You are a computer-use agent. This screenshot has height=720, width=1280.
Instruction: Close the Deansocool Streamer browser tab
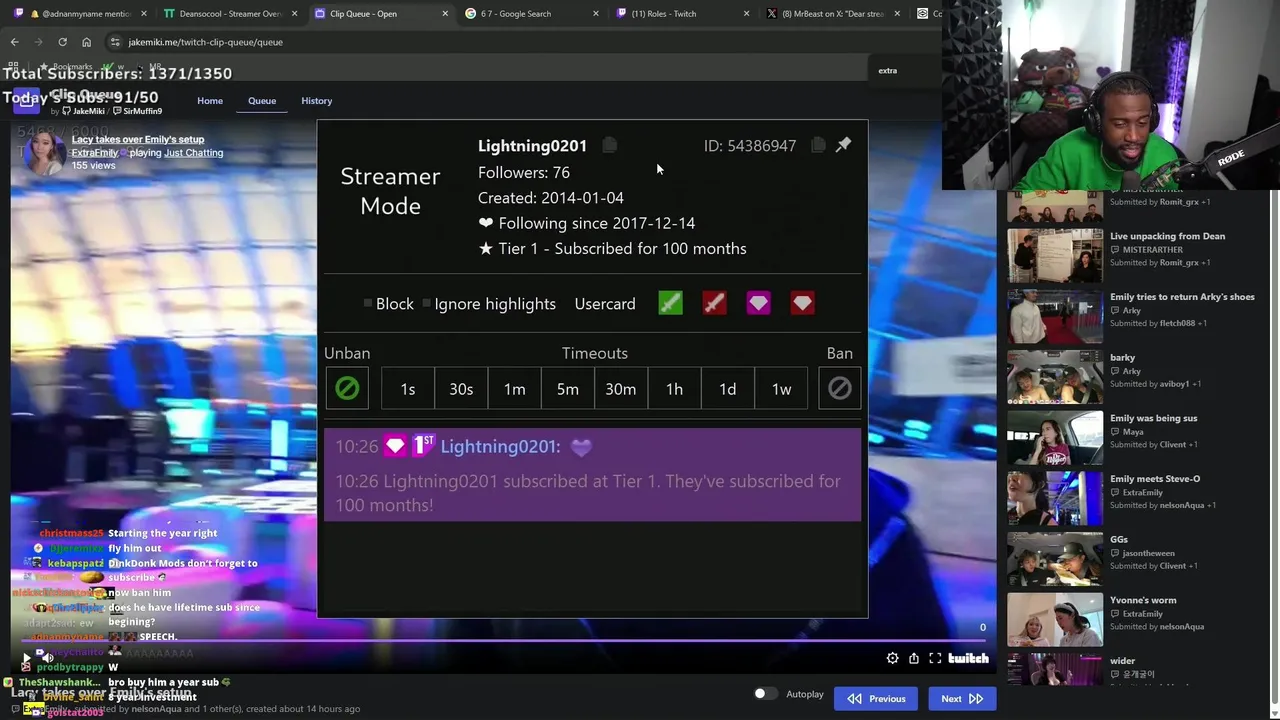[295, 14]
